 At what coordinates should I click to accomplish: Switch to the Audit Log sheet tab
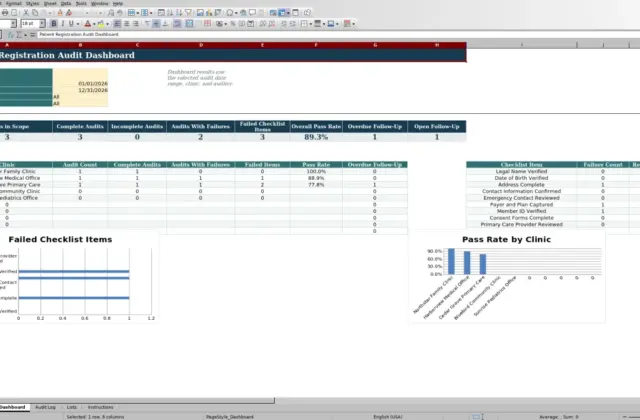pyautogui.click(x=45, y=407)
